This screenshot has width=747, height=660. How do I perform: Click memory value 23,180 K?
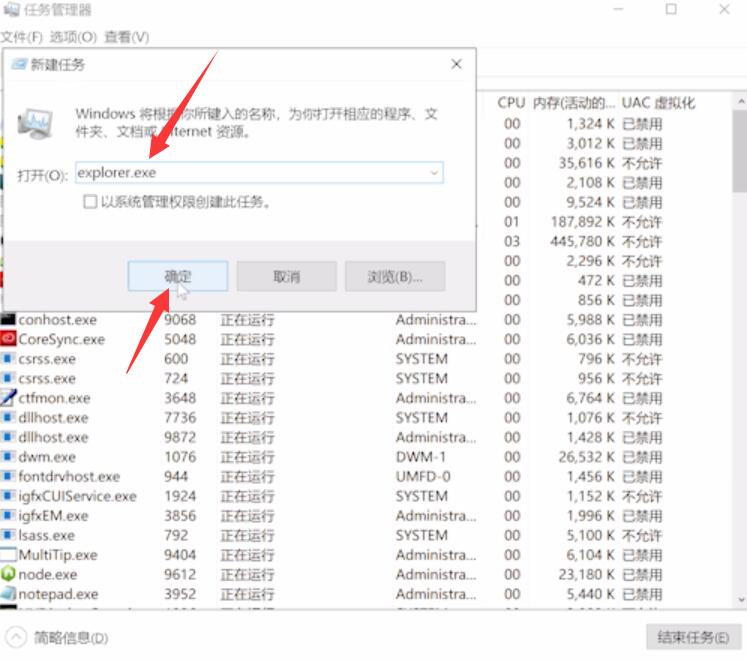[586, 574]
